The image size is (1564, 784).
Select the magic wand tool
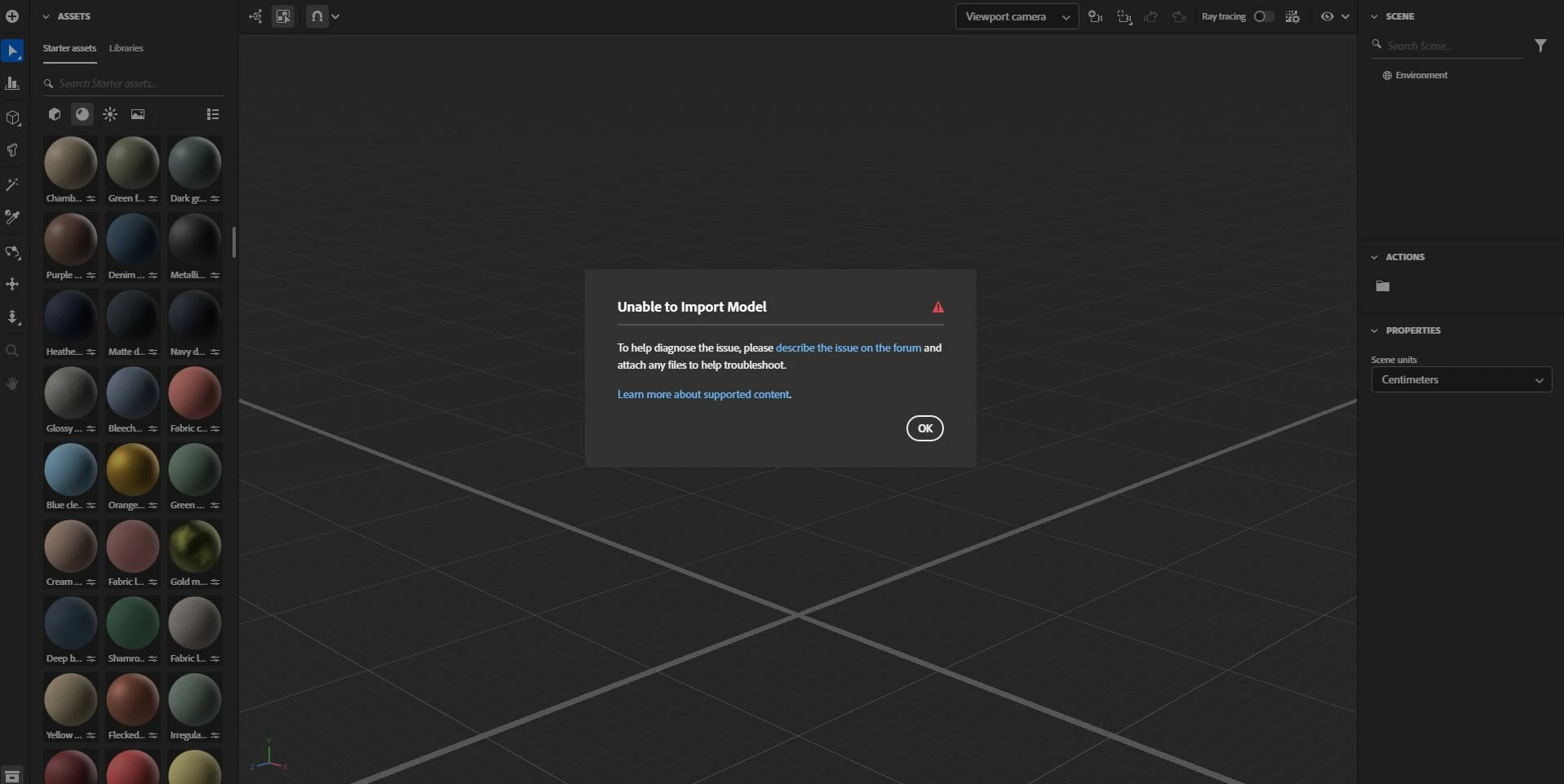point(12,185)
